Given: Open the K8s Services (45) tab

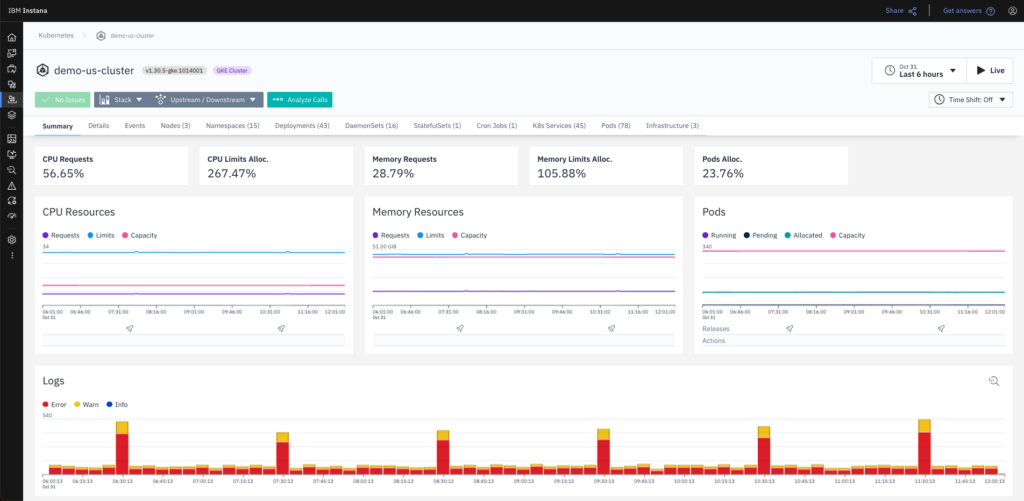Looking at the screenshot, I should click(559, 125).
